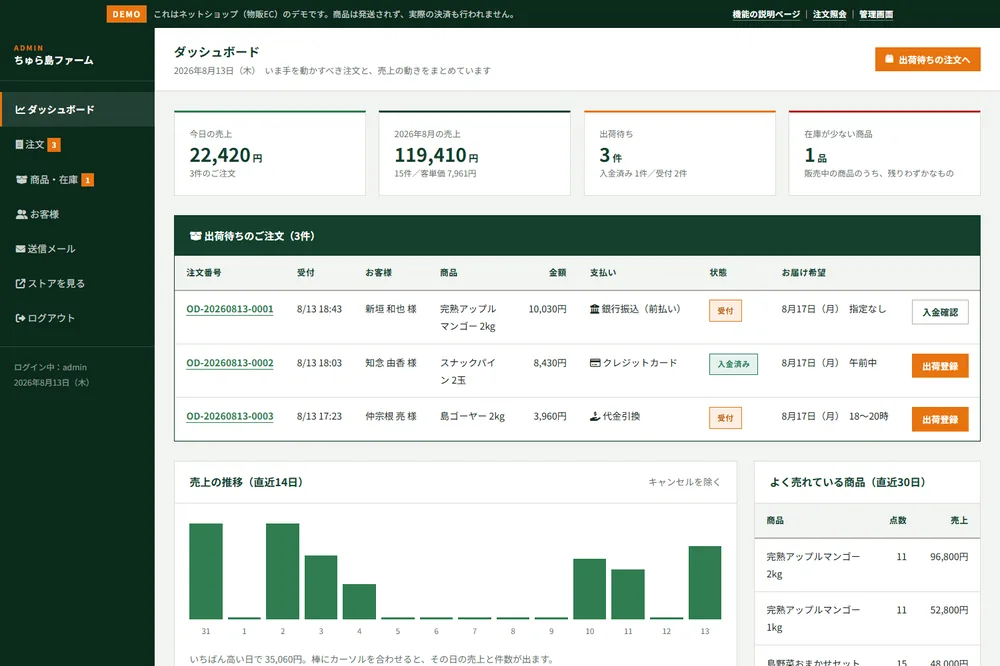1000x666 pixels.
Task: Click 入金確認 for order 0001
Action: pyautogui.click(x=940, y=312)
